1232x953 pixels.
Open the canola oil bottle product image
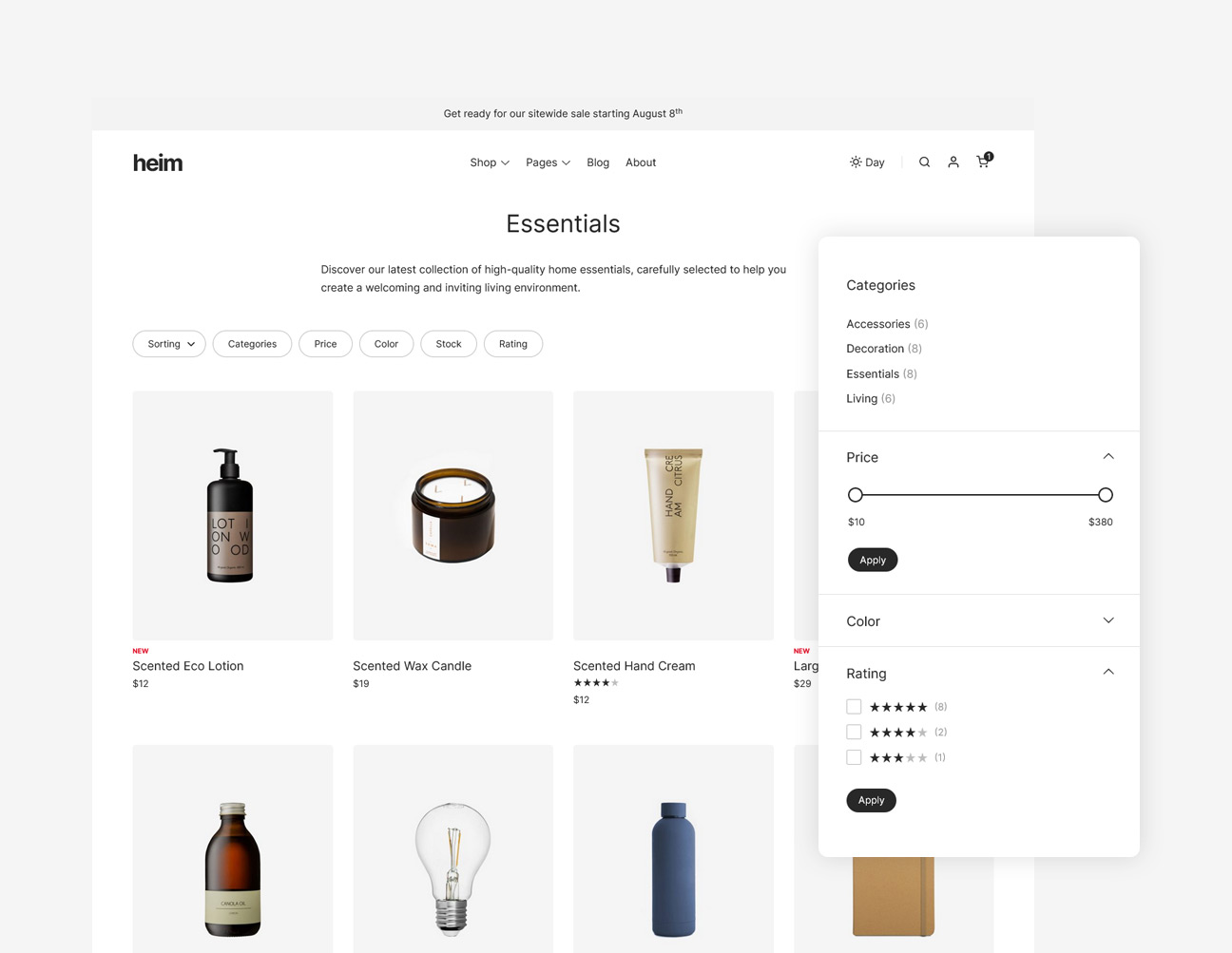[x=233, y=848]
